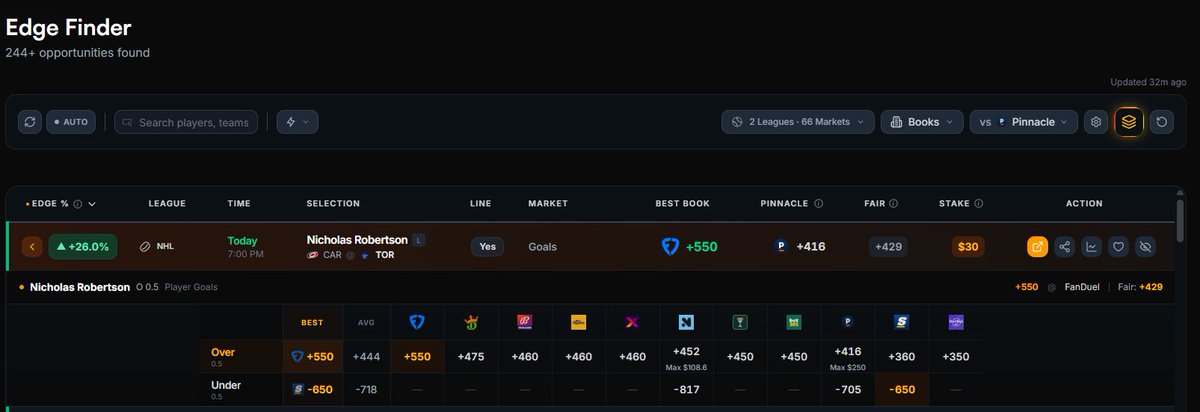Collapse the Nicholas Robertson row with arrow
Image resolution: width=1200 pixels, height=412 pixels.
click(x=32, y=246)
